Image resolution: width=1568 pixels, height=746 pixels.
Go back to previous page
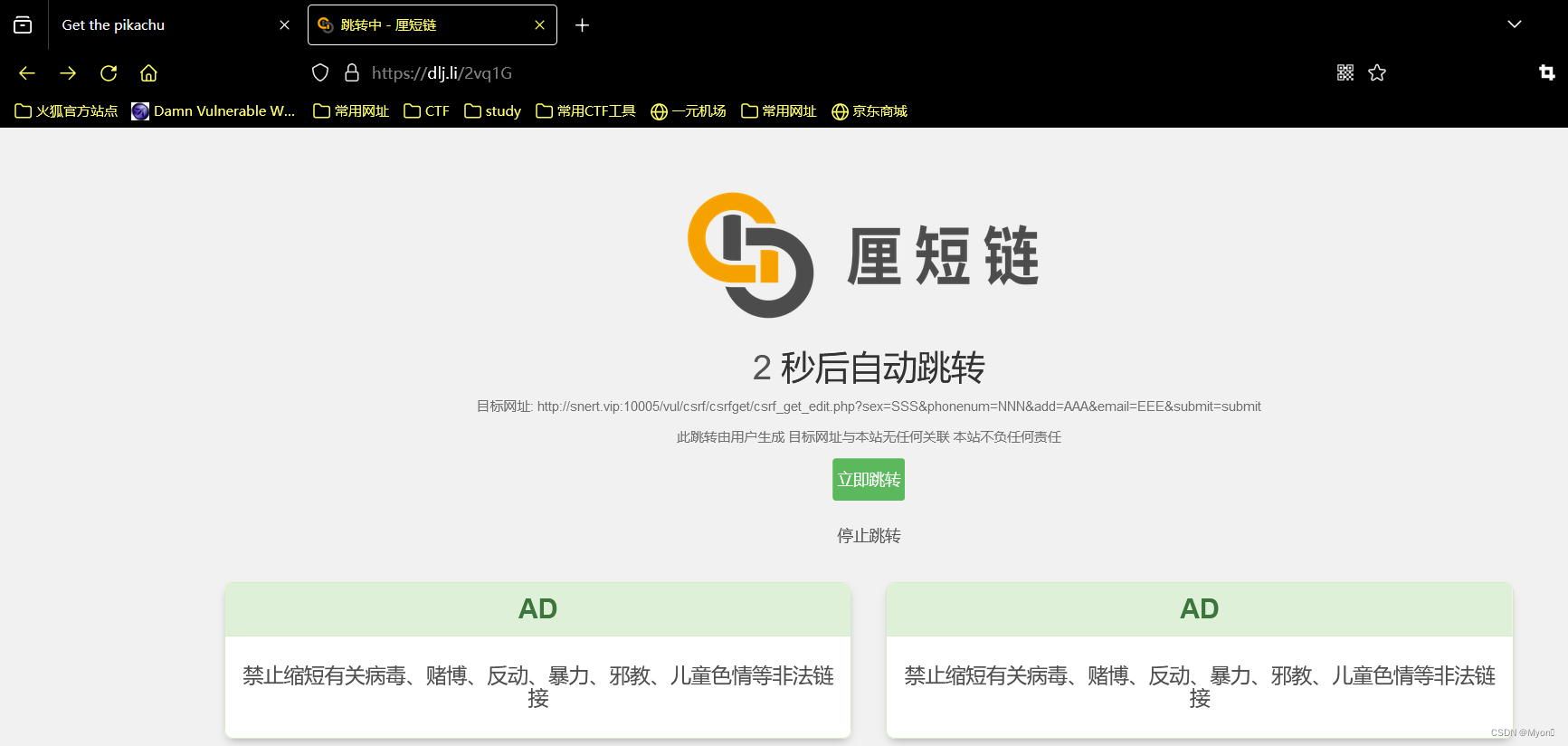pos(27,73)
